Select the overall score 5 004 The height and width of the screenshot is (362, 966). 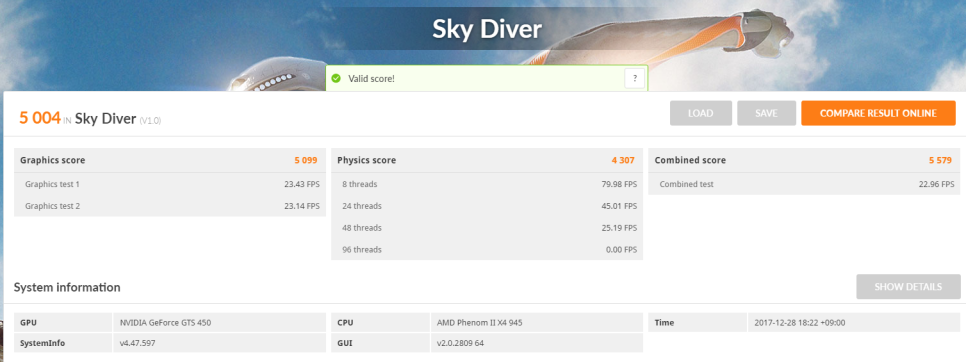[x=40, y=118]
